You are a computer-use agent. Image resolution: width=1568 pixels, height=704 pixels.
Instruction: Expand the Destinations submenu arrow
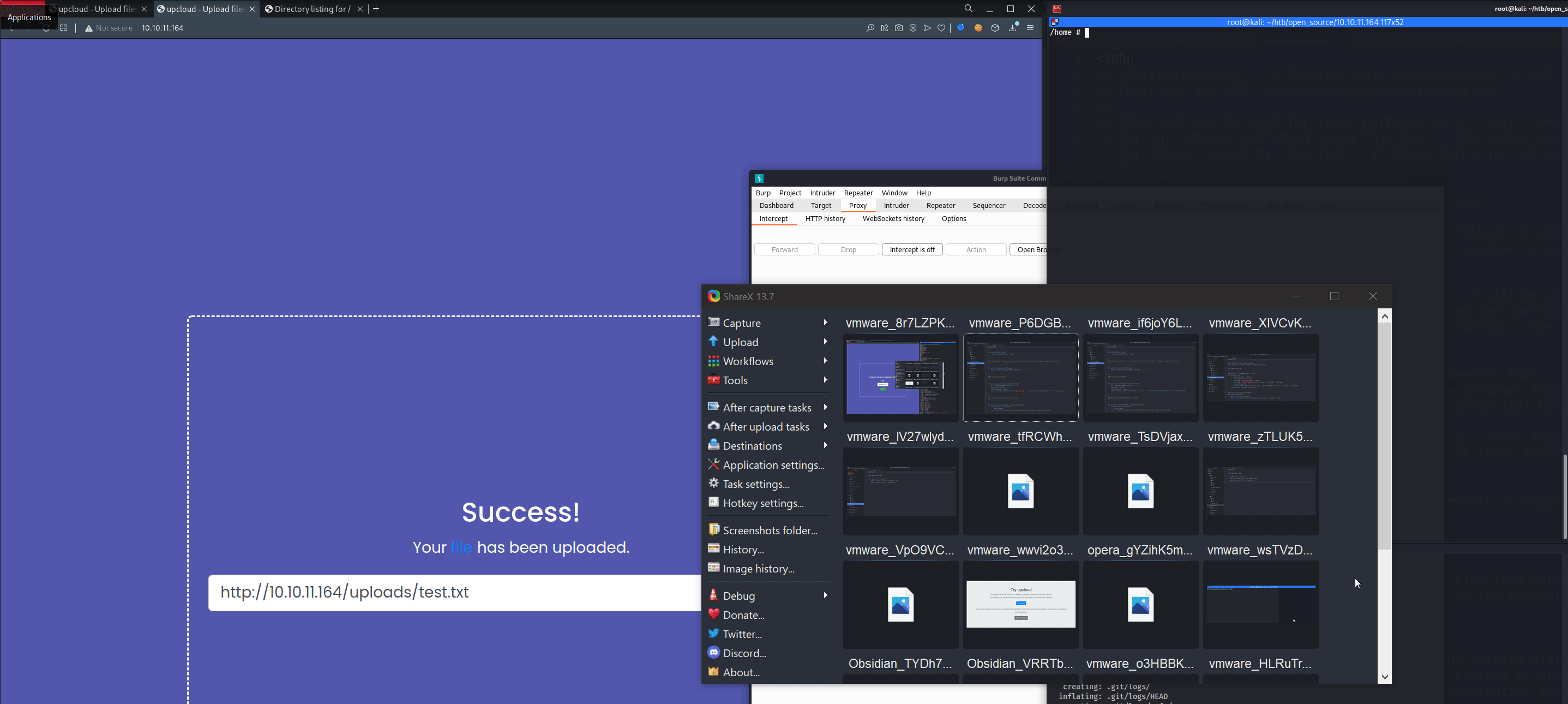click(x=825, y=445)
